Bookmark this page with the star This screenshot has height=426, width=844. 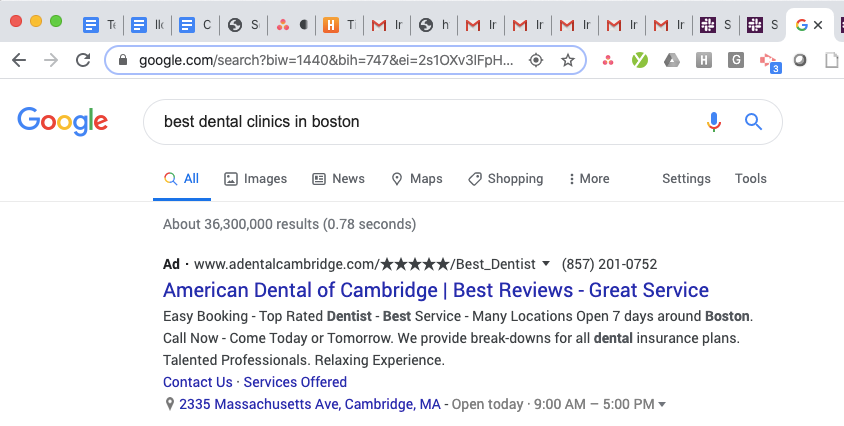(568, 60)
